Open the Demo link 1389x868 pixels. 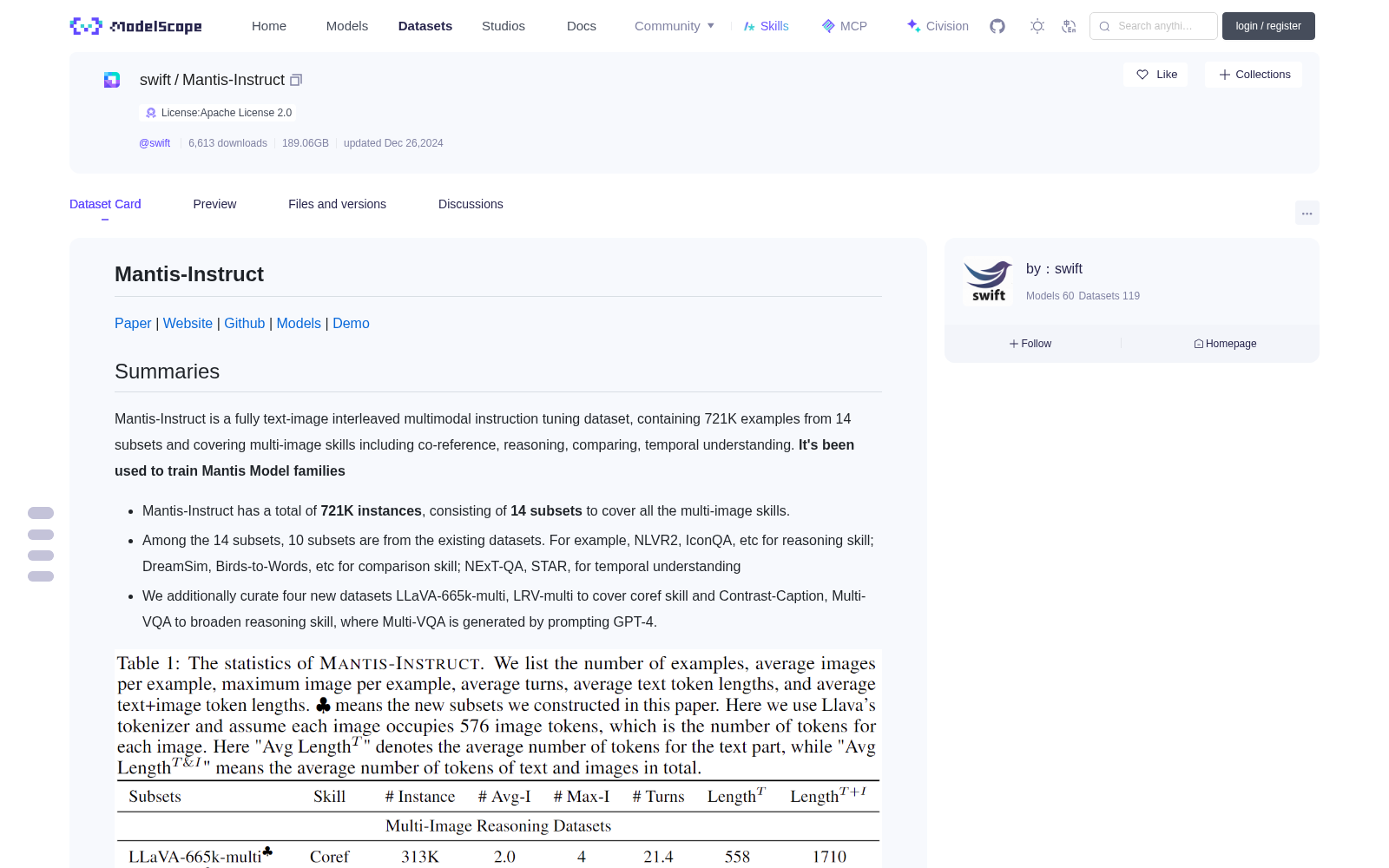(351, 323)
